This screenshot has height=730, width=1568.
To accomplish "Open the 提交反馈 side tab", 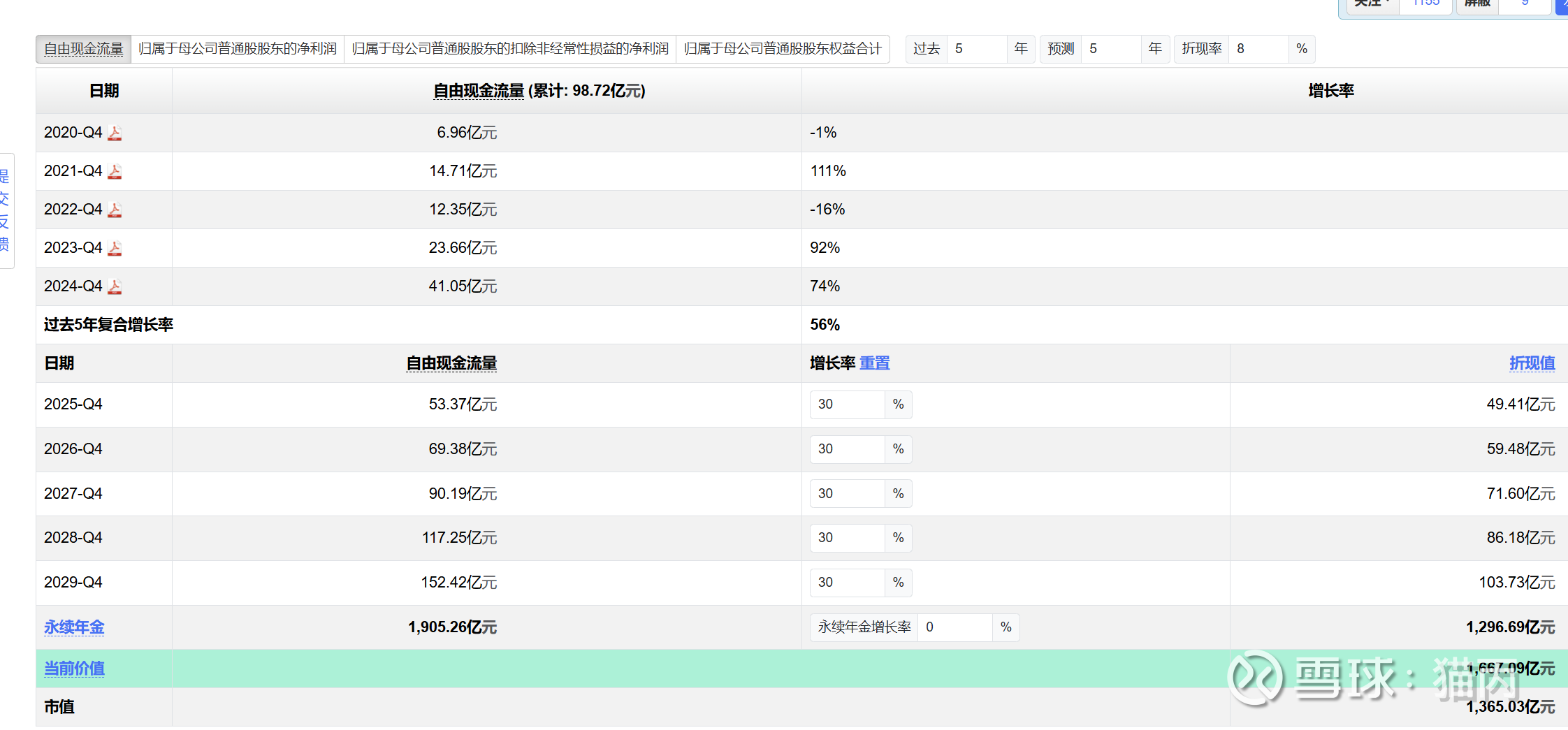I will point(6,210).
